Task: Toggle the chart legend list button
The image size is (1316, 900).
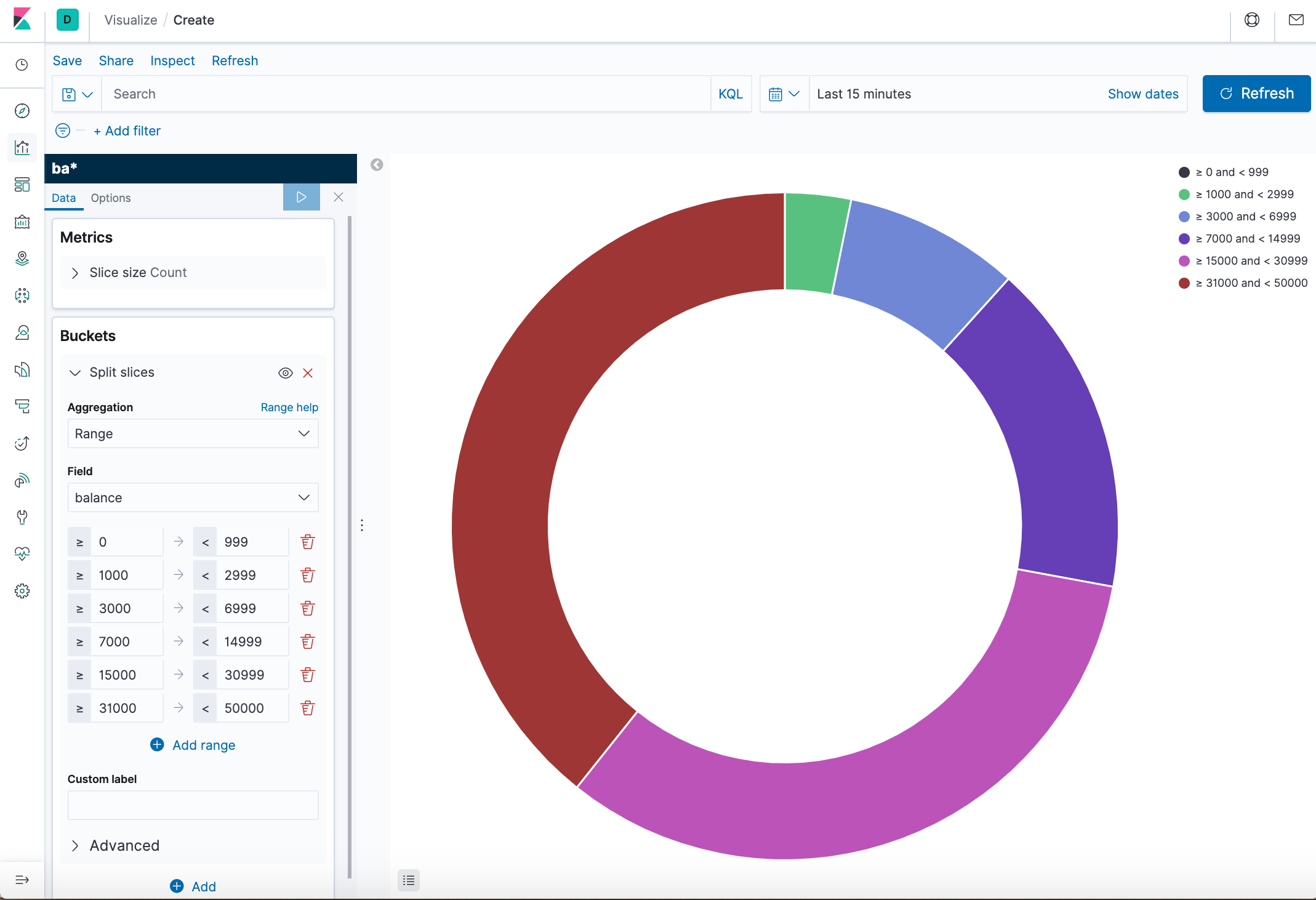Action: pyautogui.click(x=409, y=880)
